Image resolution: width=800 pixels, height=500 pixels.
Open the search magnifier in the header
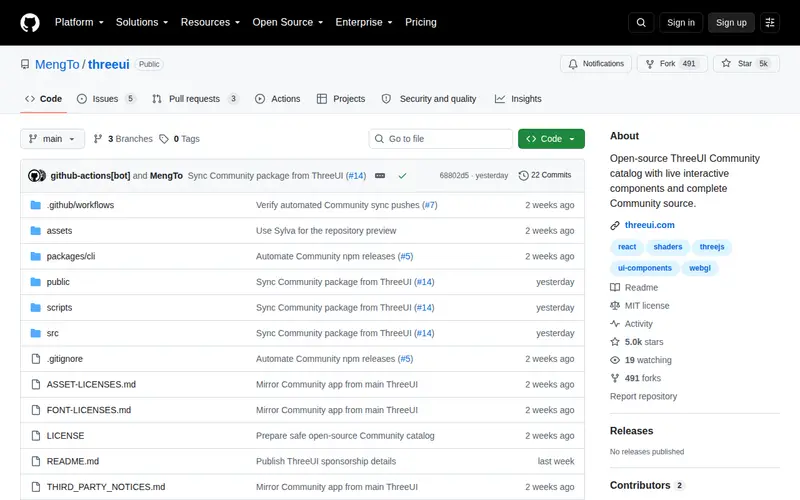641,22
